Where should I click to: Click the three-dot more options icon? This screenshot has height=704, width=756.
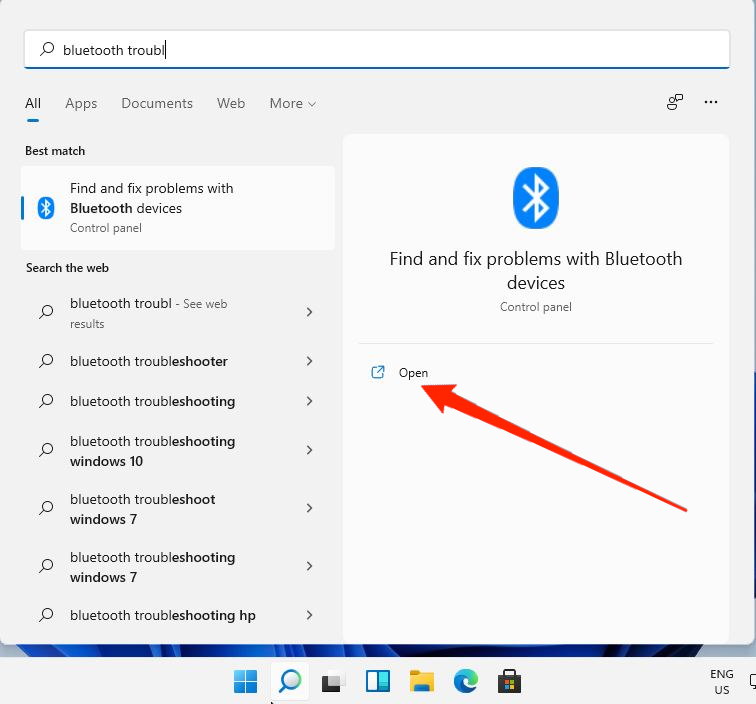[711, 102]
